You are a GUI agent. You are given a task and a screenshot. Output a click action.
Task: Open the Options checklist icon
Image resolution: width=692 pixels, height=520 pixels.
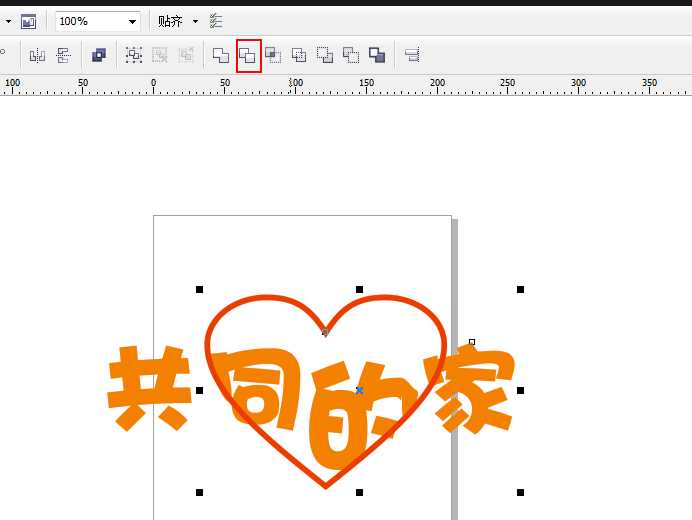216,21
